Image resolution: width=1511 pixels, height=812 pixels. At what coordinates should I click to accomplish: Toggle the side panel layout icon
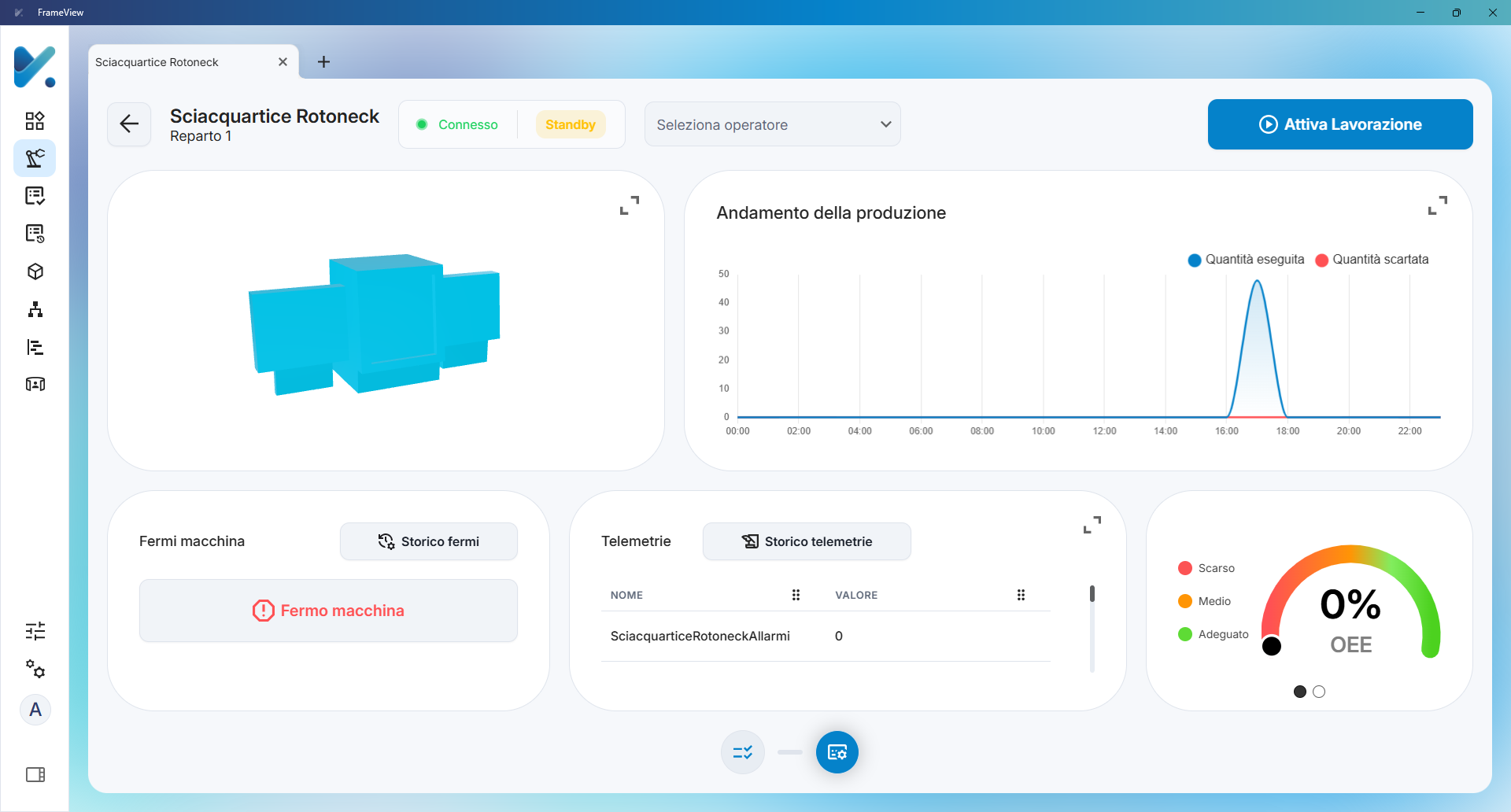coord(35,775)
